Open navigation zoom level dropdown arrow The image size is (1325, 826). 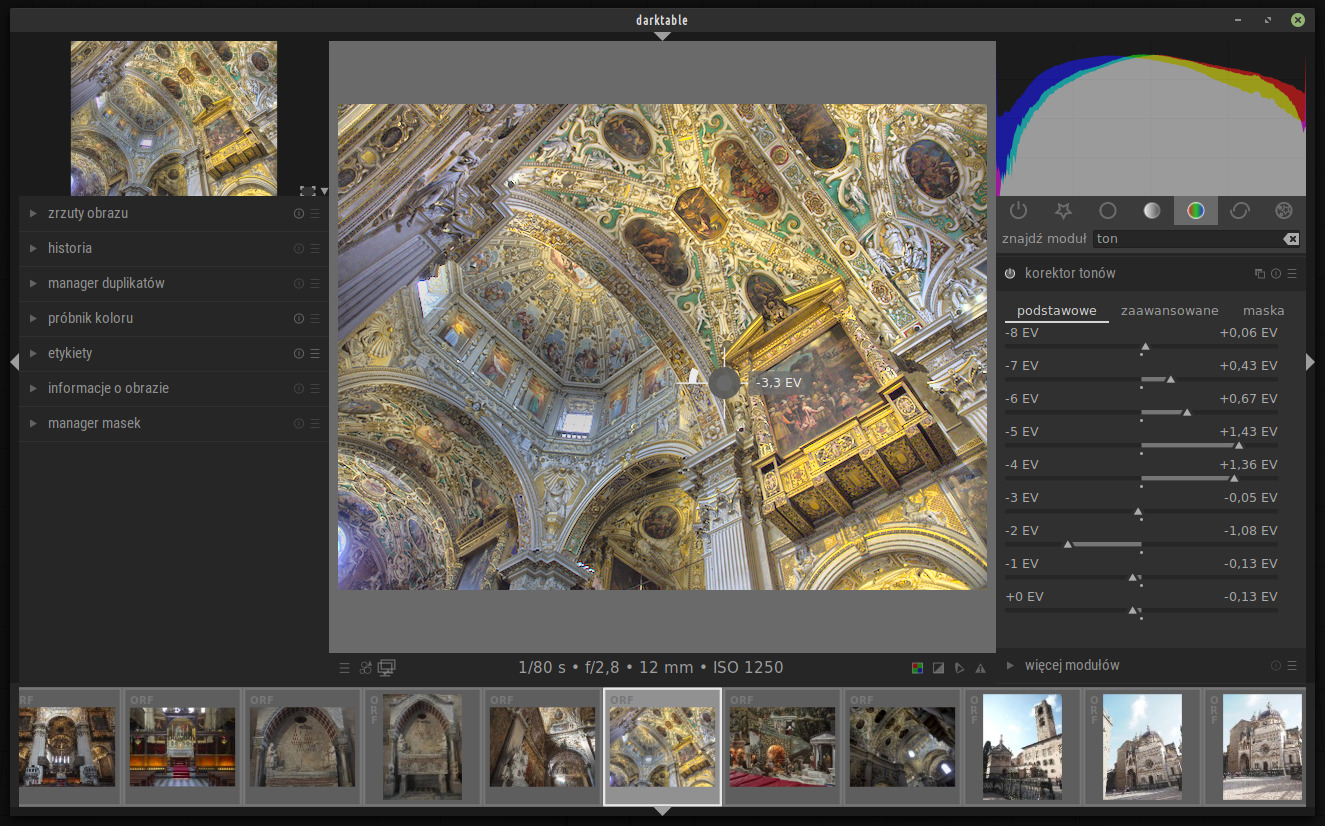(324, 191)
